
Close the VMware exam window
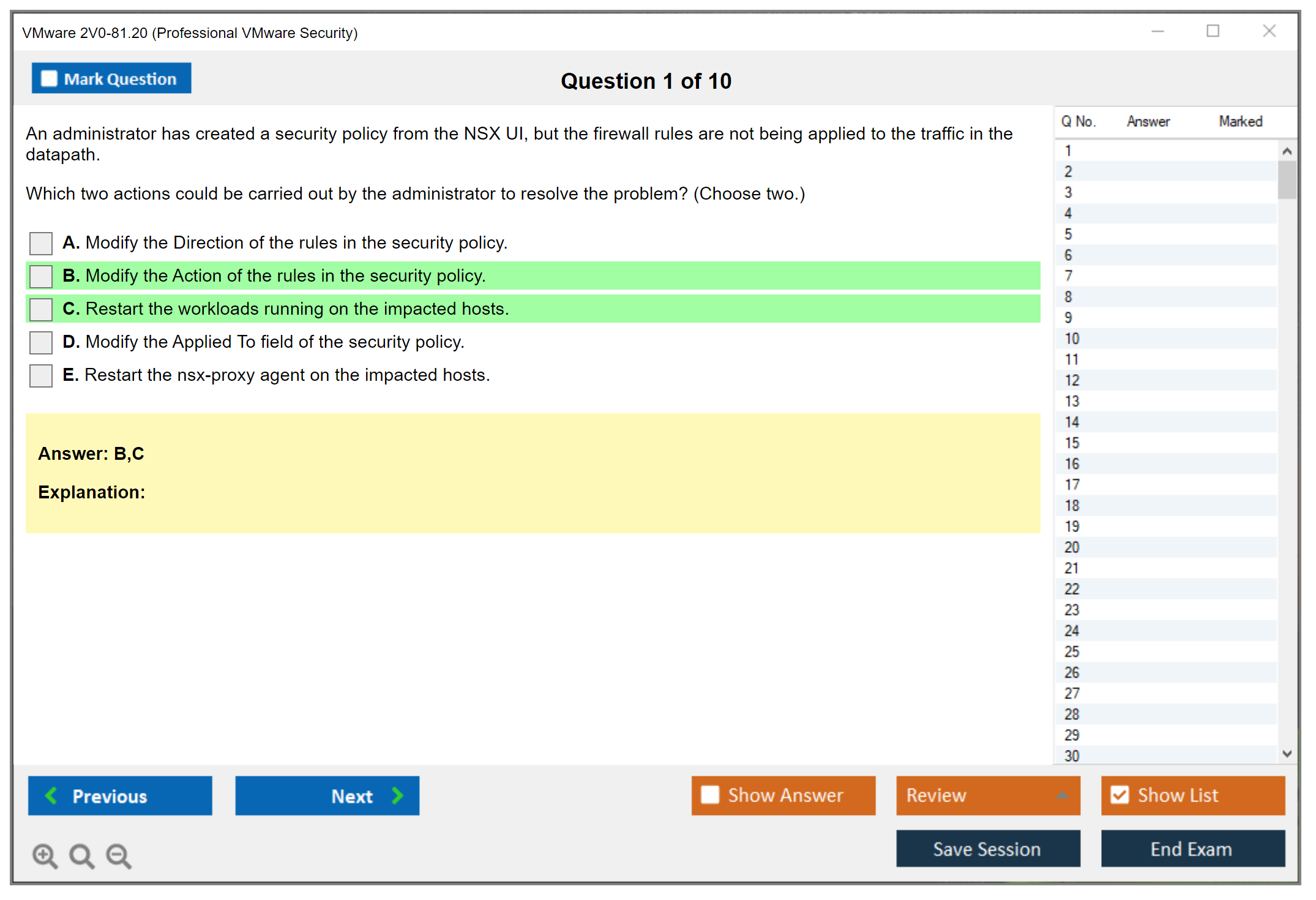tap(1269, 31)
